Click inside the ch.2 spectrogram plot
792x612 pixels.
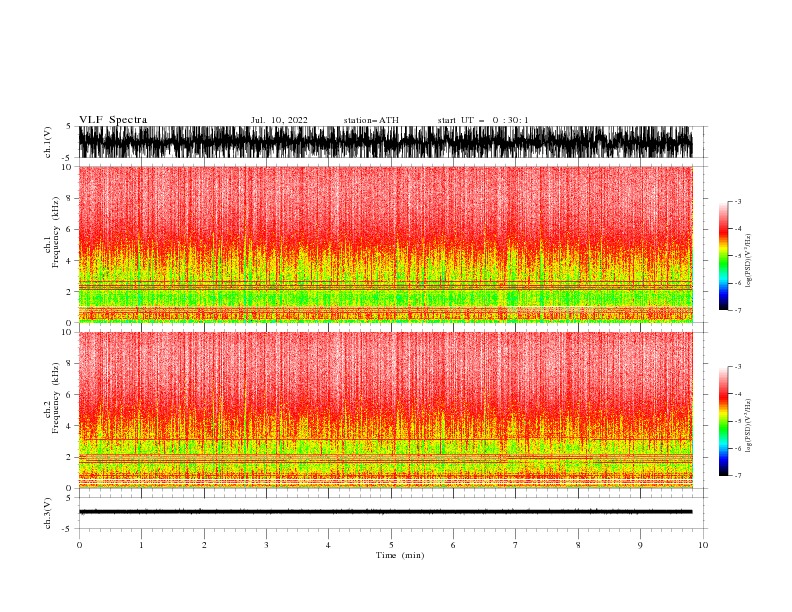pos(385,410)
